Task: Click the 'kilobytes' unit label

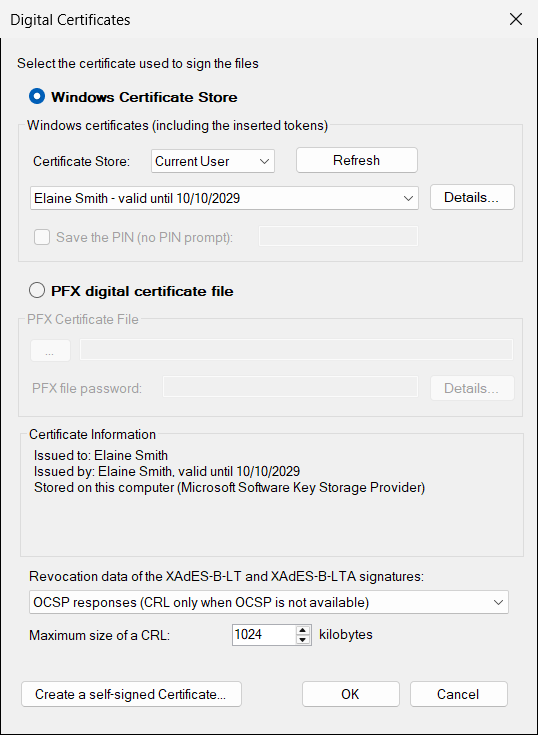Action: [346, 635]
